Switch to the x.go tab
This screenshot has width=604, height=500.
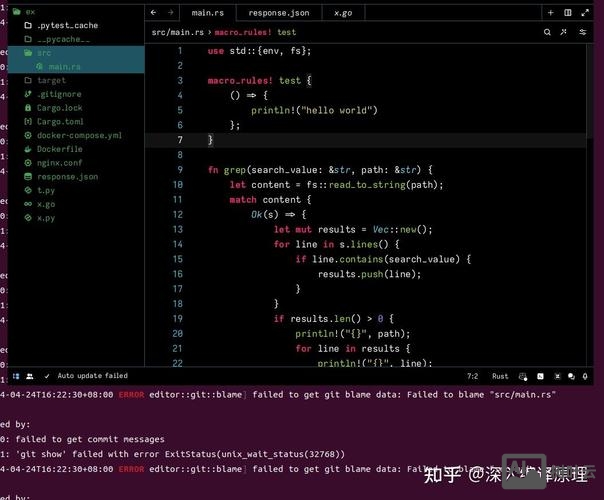(343, 13)
